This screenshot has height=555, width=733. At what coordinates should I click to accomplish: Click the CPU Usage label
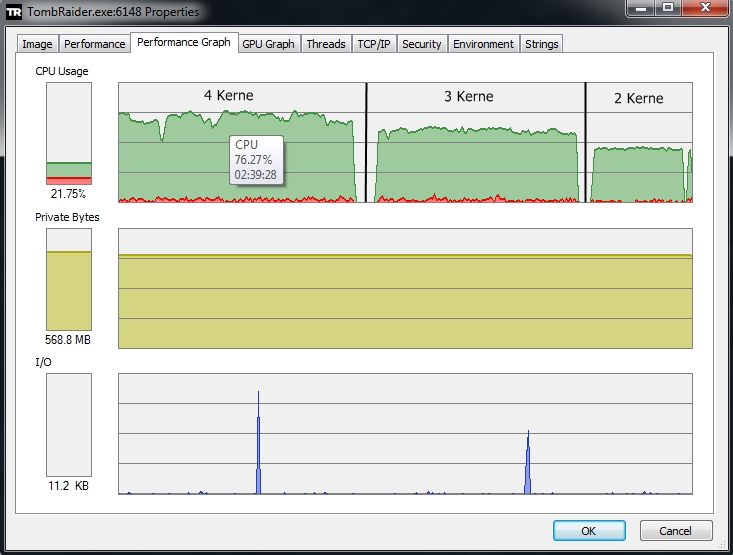pos(62,71)
